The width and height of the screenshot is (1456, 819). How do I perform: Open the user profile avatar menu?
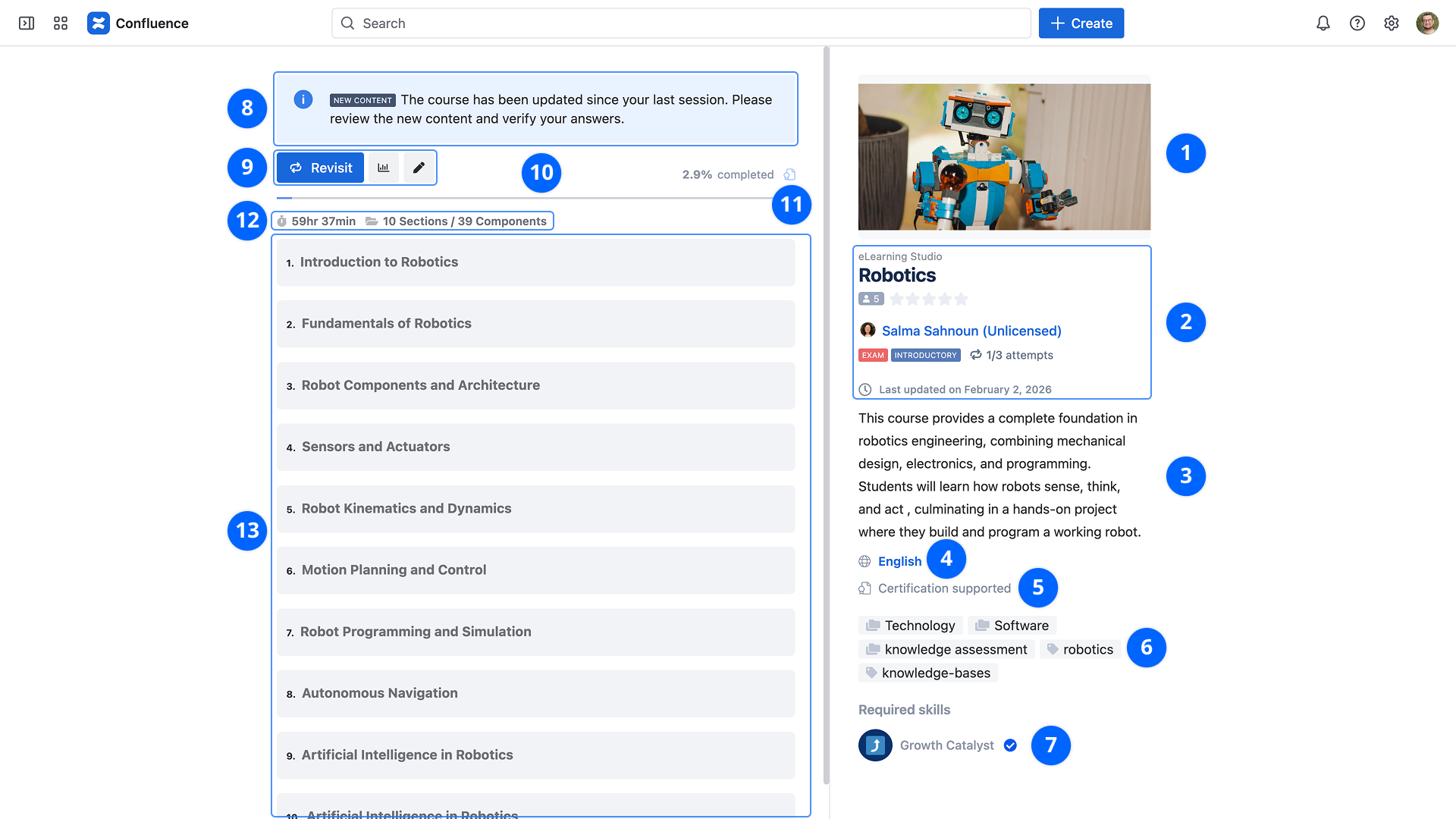click(x=1426, y=24)
